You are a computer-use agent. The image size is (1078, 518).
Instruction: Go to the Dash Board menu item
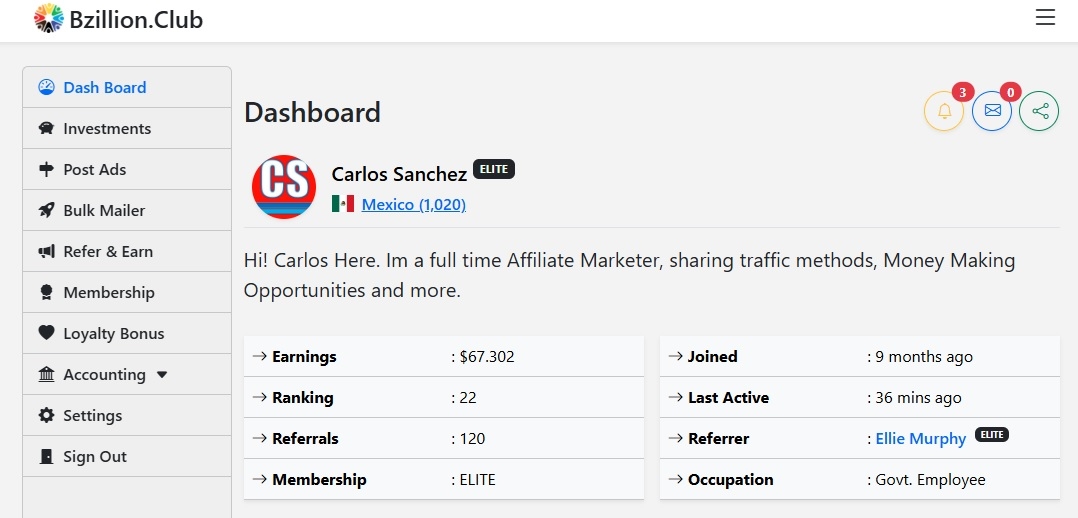coord(104,87)
